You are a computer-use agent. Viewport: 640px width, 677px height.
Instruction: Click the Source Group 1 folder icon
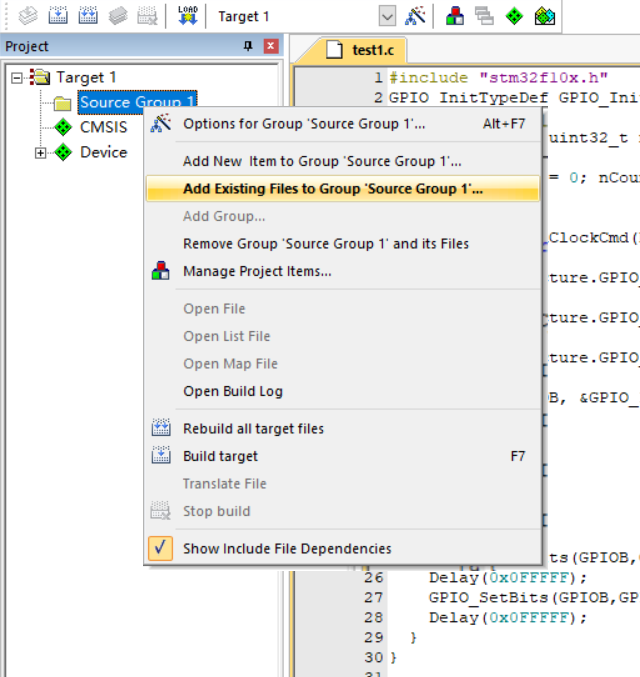(63, 103)
